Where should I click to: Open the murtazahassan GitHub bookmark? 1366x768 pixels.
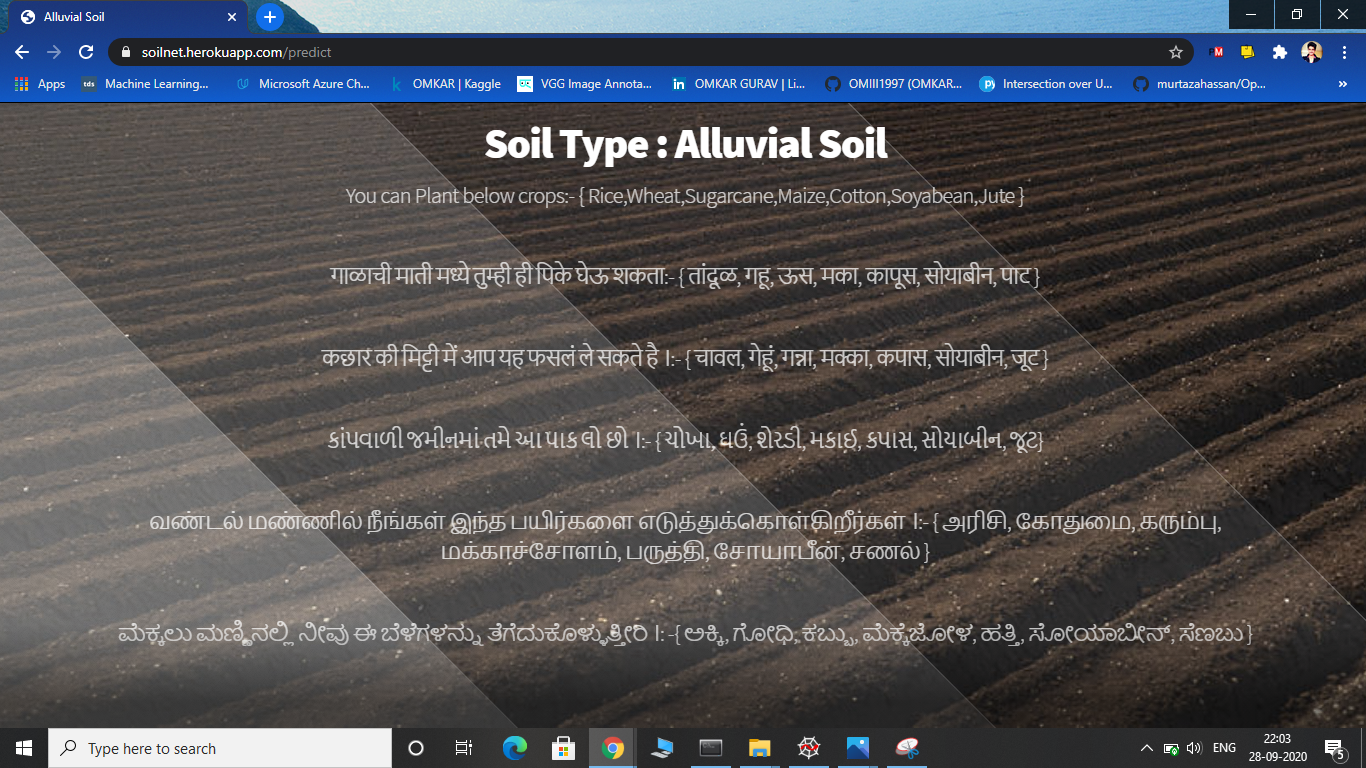[1199, 84]
